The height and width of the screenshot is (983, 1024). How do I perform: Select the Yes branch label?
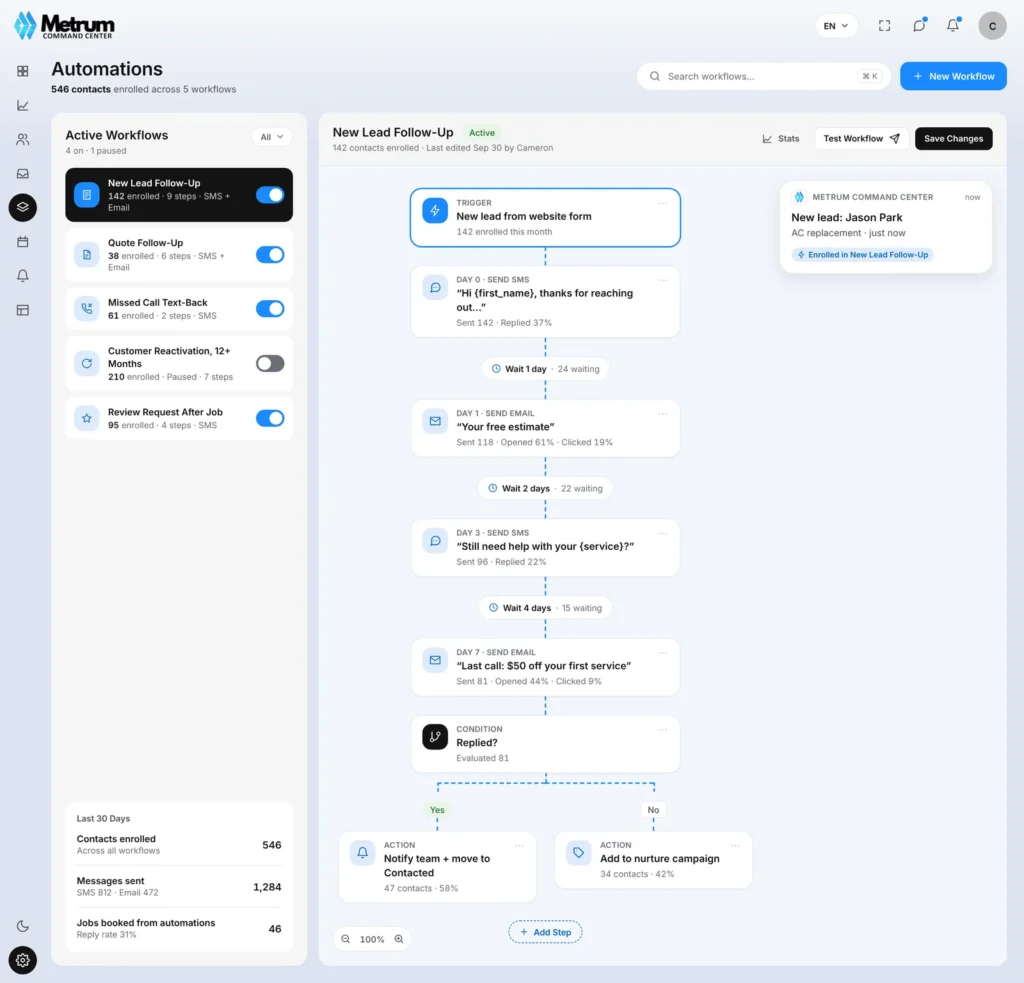437,810
